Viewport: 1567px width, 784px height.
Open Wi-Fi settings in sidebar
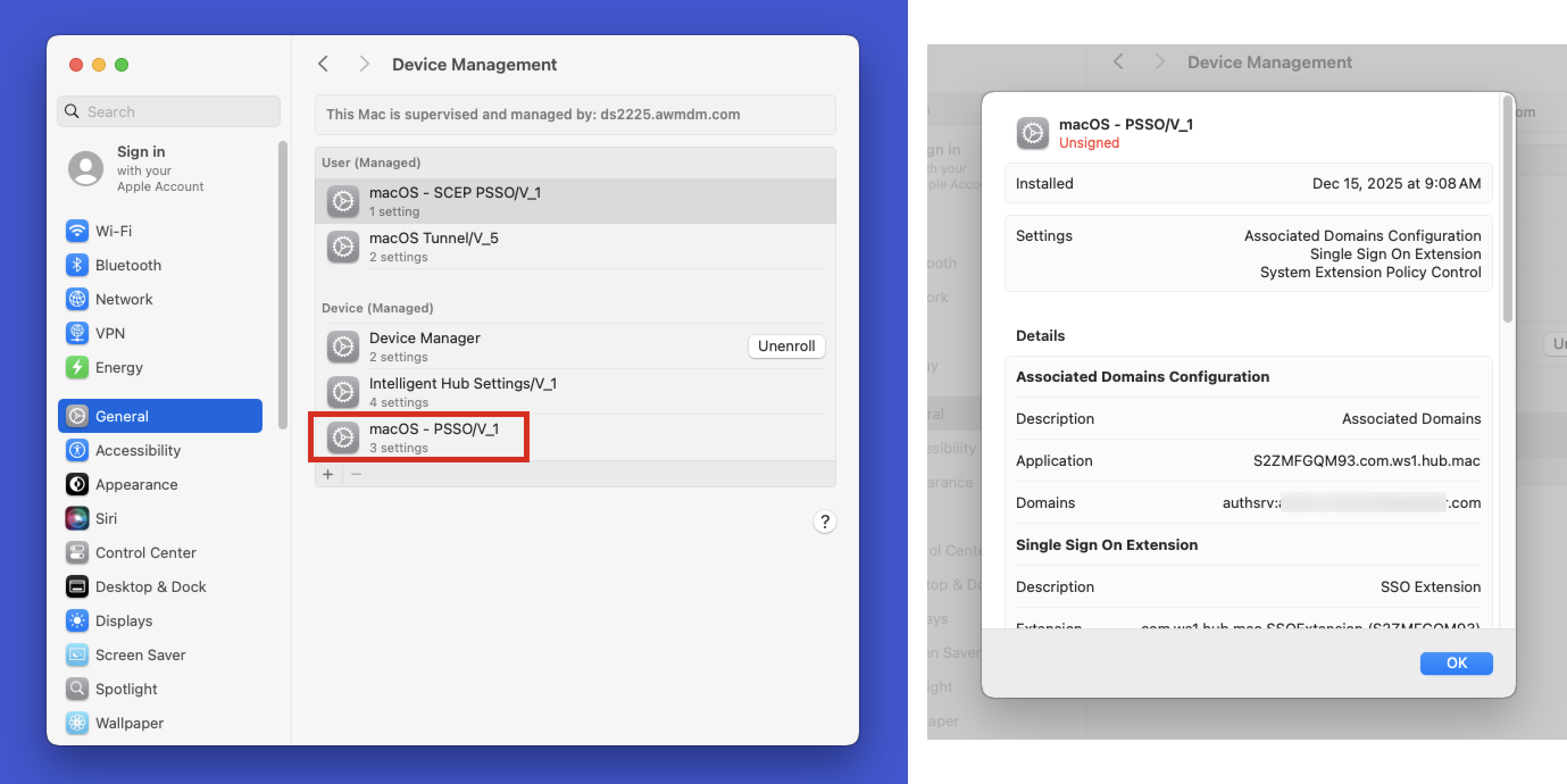113,231
